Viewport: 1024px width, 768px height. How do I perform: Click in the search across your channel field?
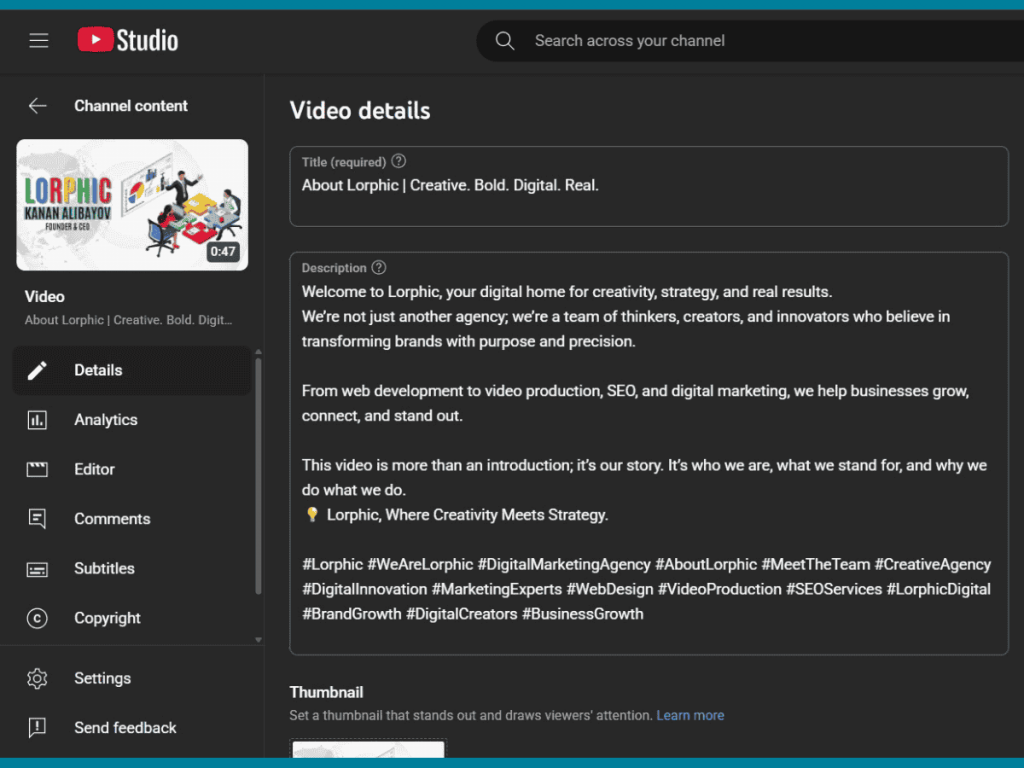700,41
